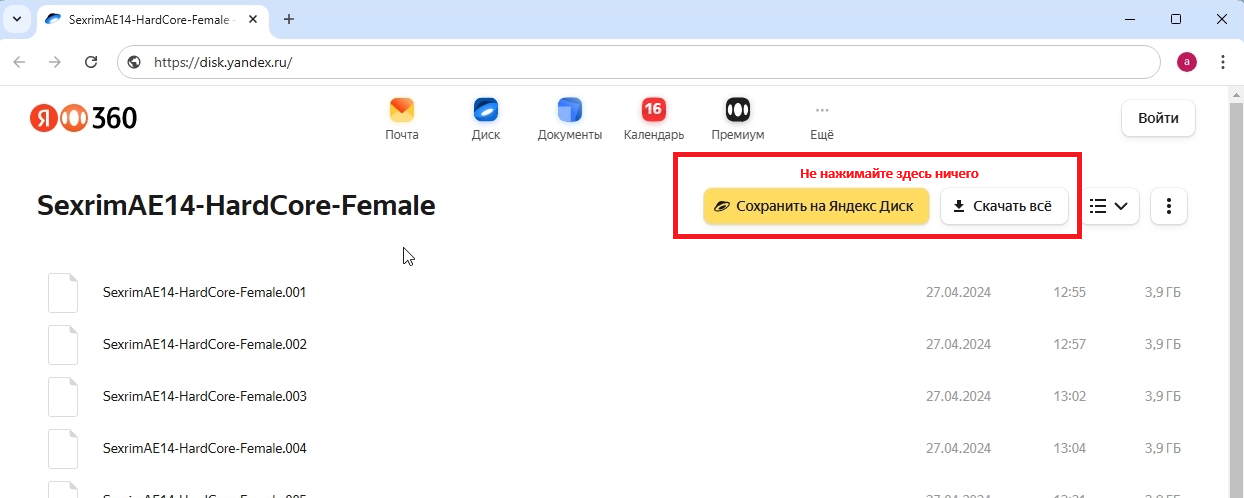Open Chrome's three-dot browser menu
The height and width of the screenshot is (498, 1244).
(1223, 62)
